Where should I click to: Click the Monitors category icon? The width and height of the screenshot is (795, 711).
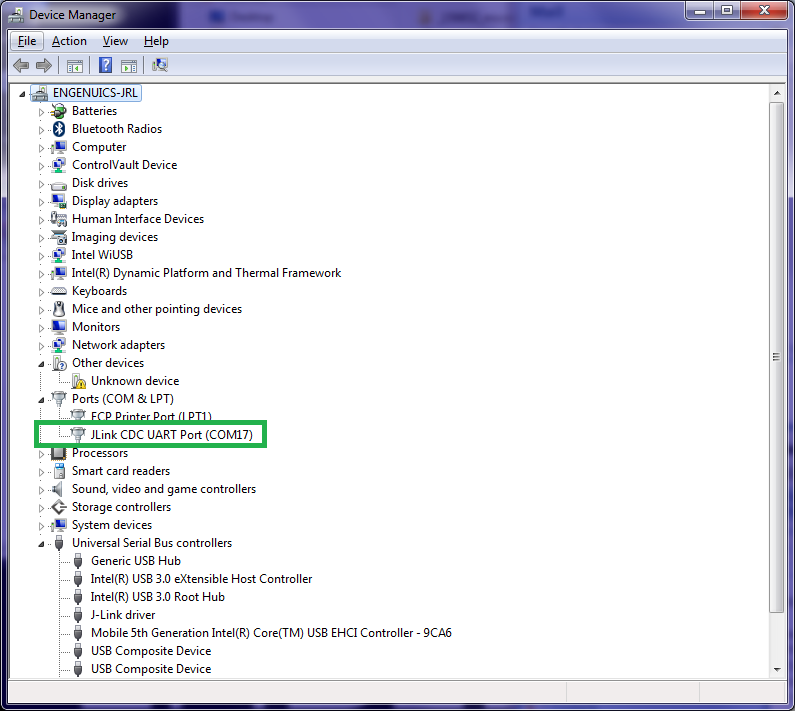tap(59, 327)
